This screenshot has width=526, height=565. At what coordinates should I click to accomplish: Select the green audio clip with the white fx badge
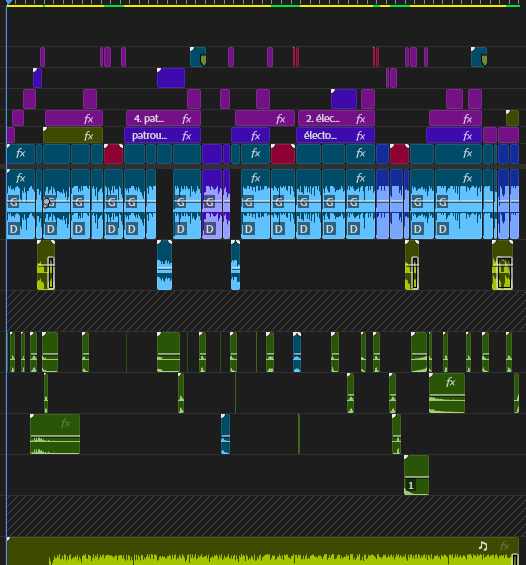point(447,393)
